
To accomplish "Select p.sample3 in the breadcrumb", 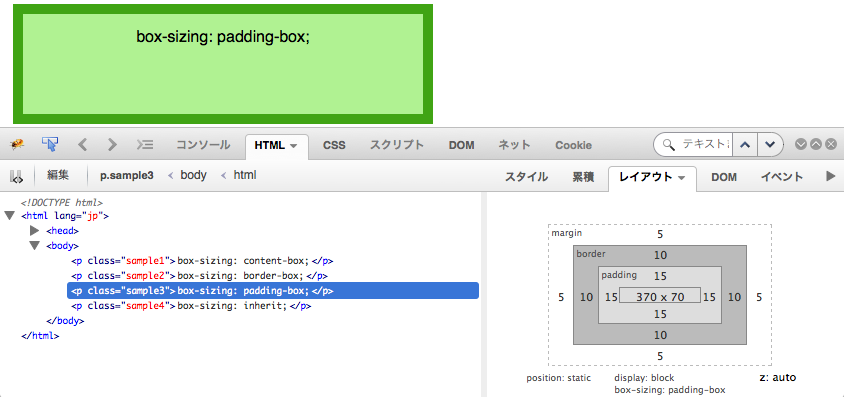I will tap(127, 175).
